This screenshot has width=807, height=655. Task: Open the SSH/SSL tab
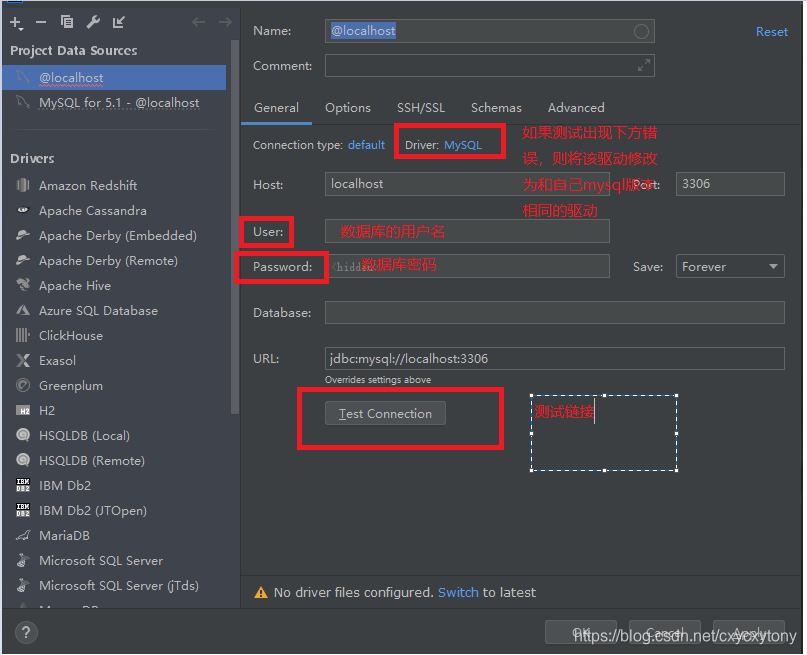(421, 108)
